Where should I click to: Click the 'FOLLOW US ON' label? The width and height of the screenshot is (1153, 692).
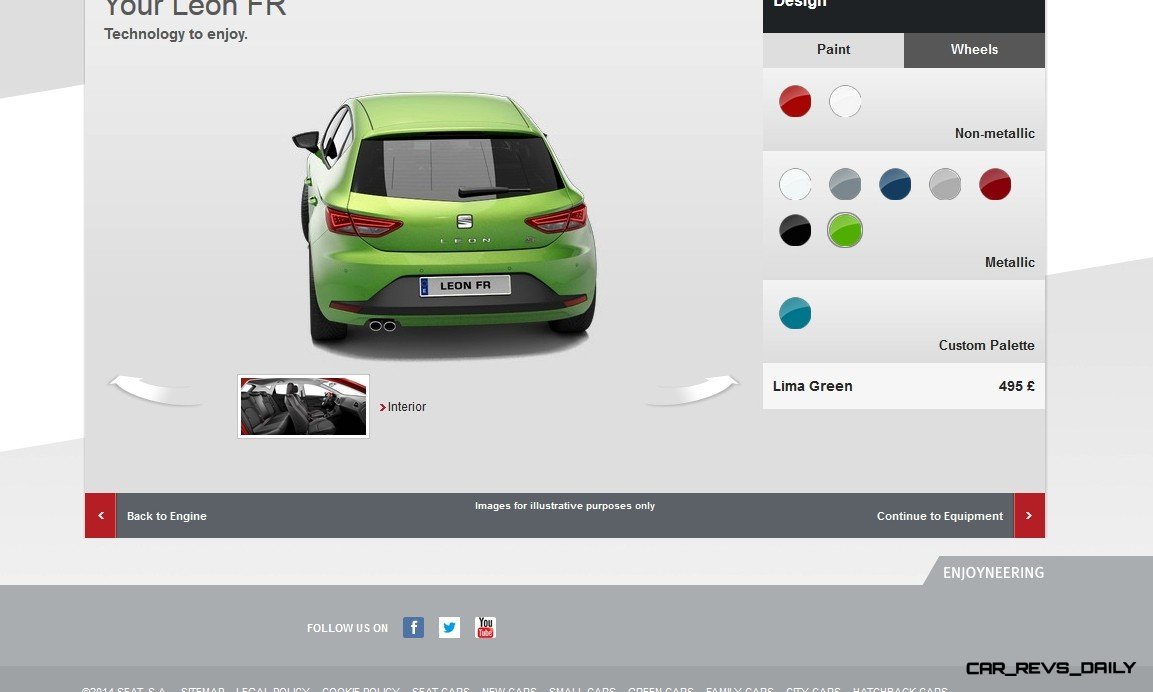[347, 628]
